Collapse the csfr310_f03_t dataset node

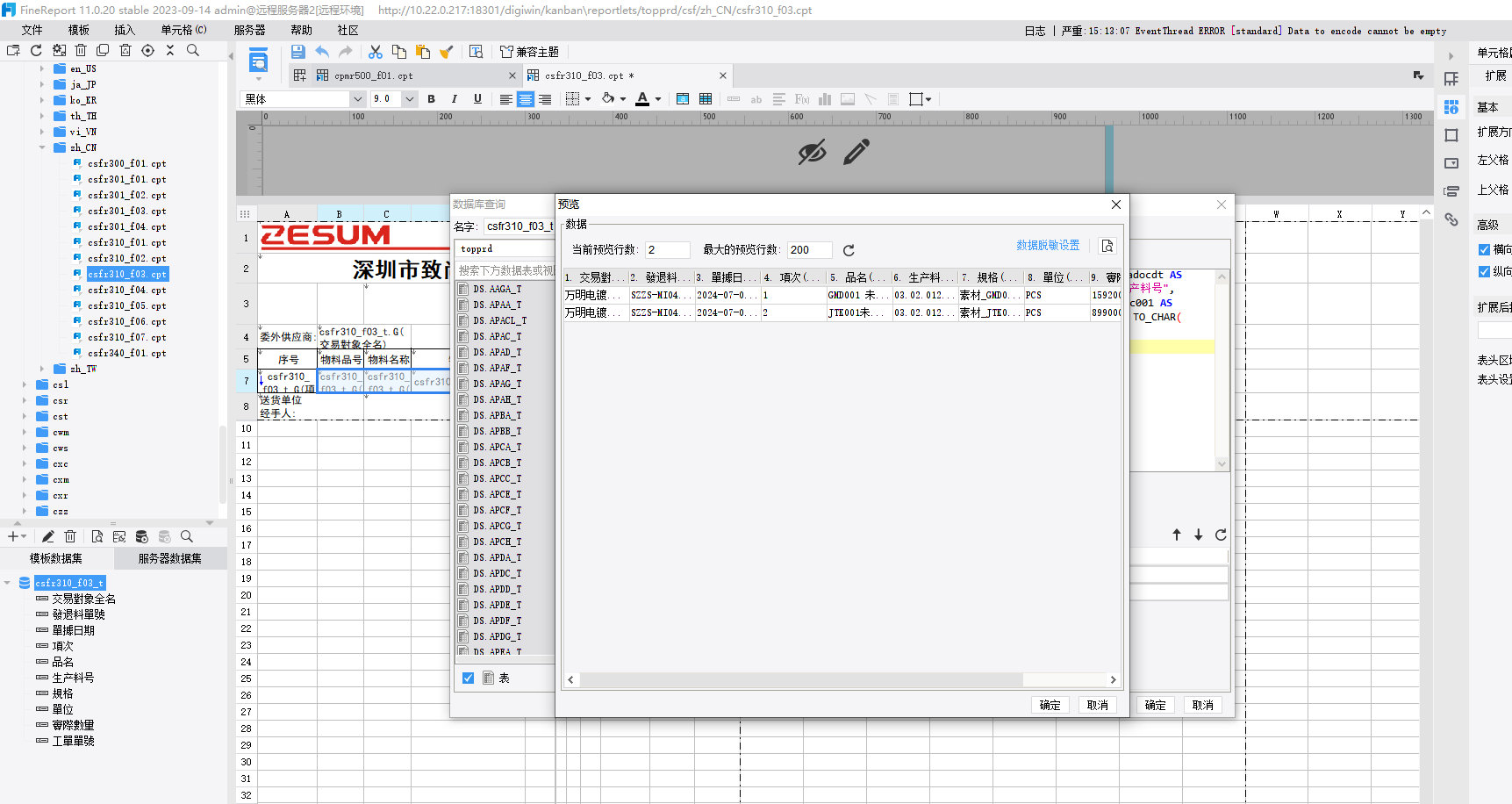tap(7, 583)
